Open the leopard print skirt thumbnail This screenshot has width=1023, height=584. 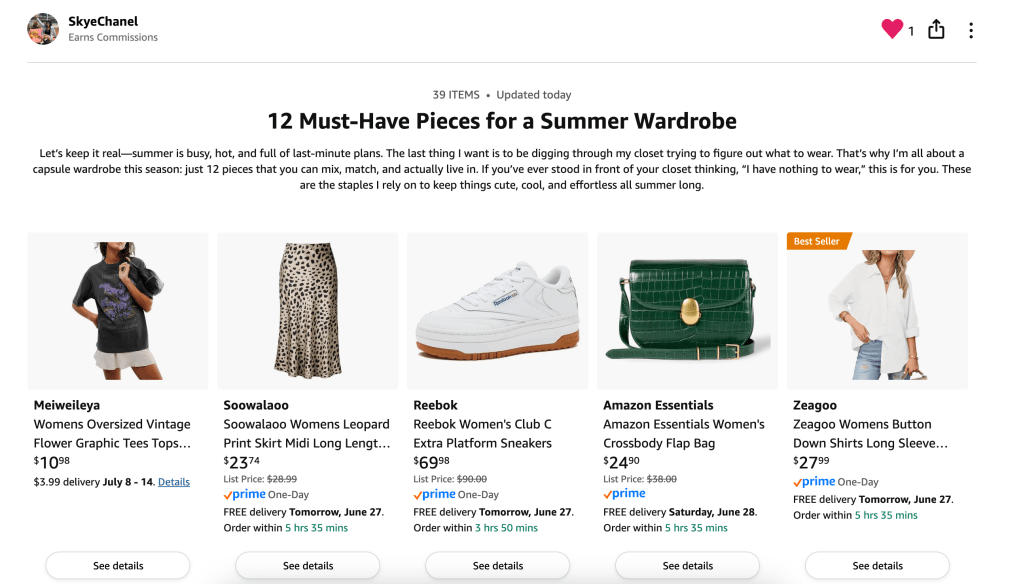[307, 310]
